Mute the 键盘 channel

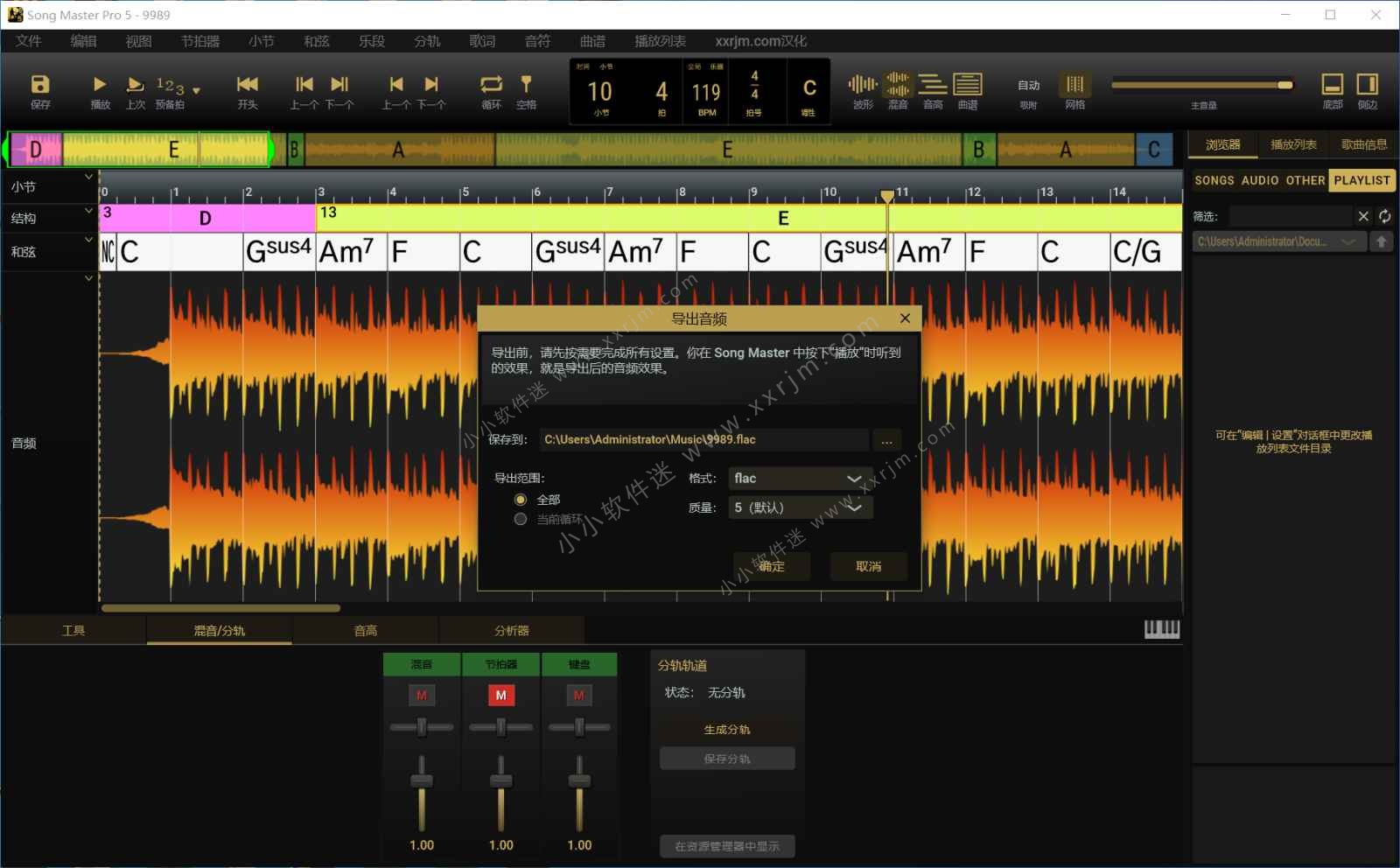tap(579, 696)
